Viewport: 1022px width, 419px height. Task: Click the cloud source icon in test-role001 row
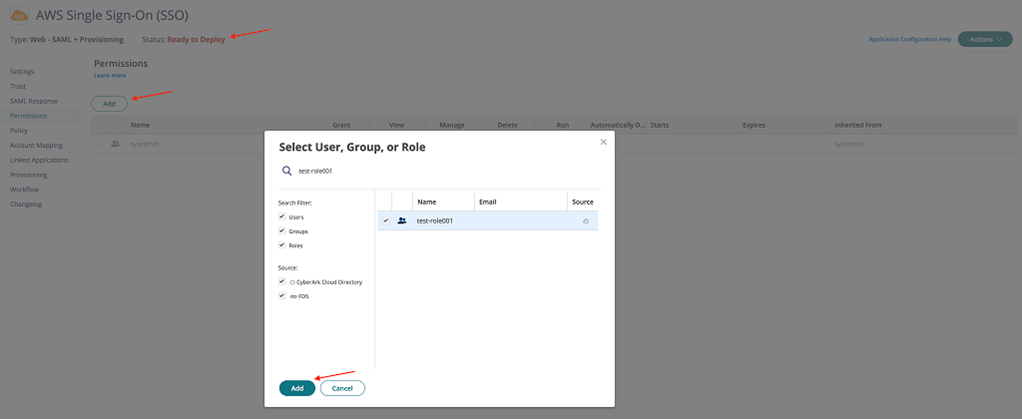[586, 221]
